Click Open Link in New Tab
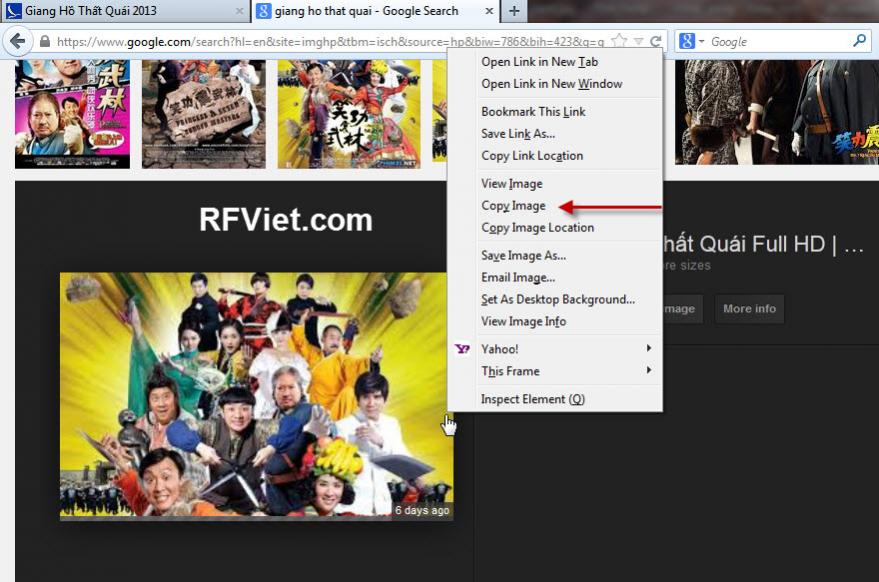The image size is (879, 582). tap(539, 62)
